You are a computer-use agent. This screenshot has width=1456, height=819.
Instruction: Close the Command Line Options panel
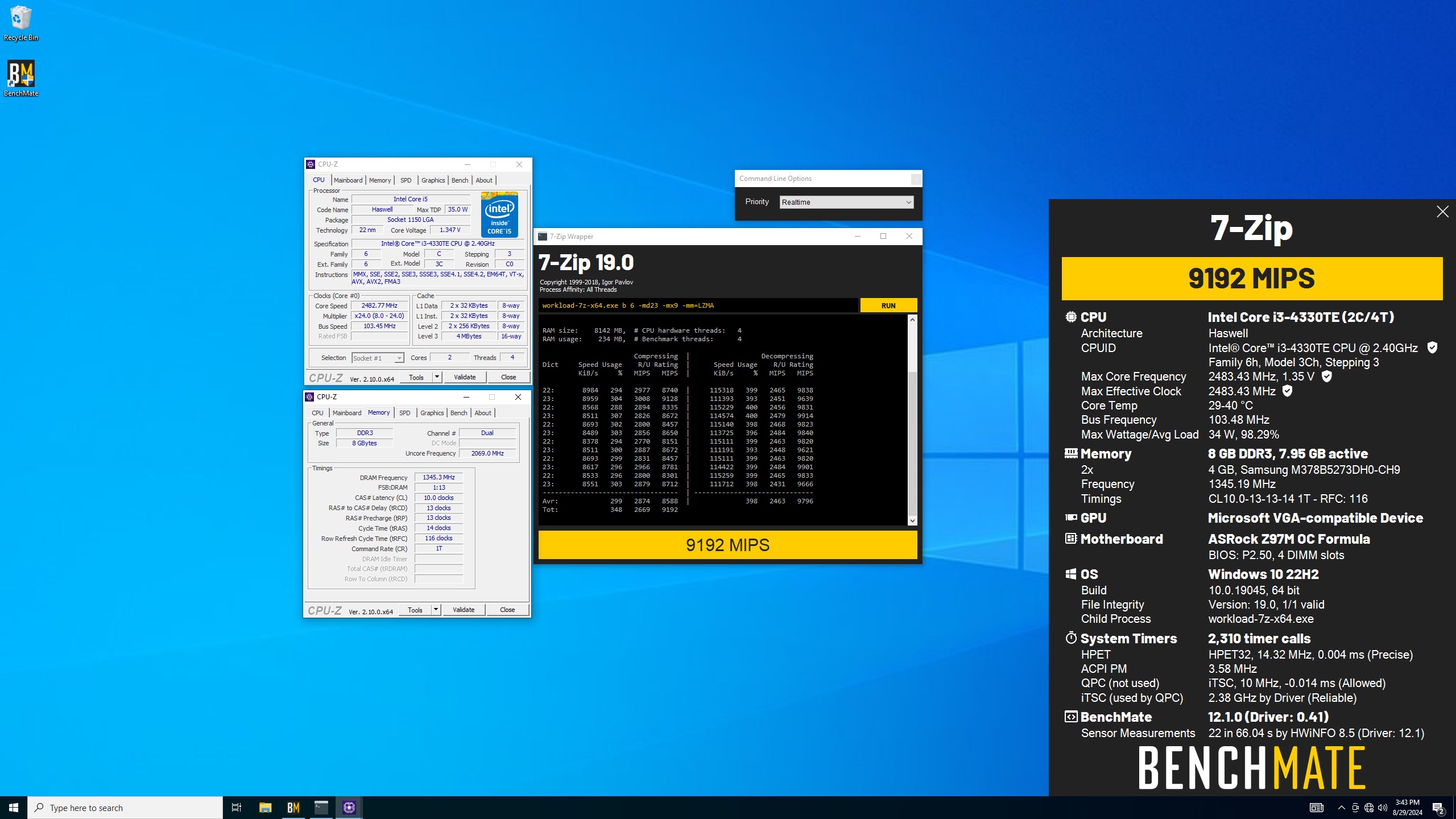click(x=916, y=179)
